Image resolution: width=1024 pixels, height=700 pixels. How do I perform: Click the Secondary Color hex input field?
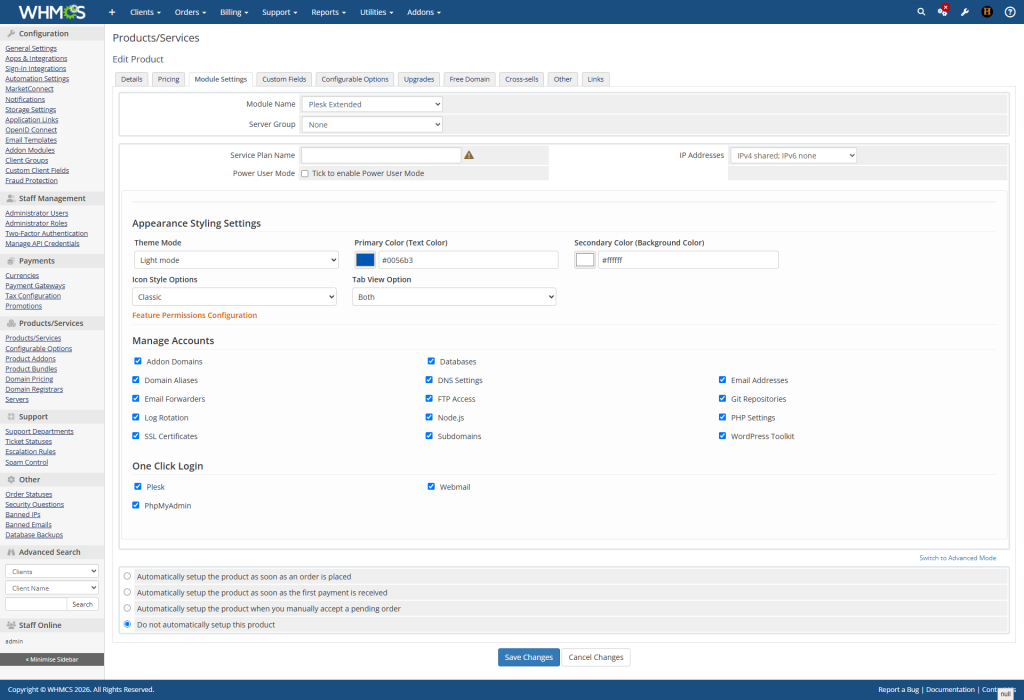(688, 260)
